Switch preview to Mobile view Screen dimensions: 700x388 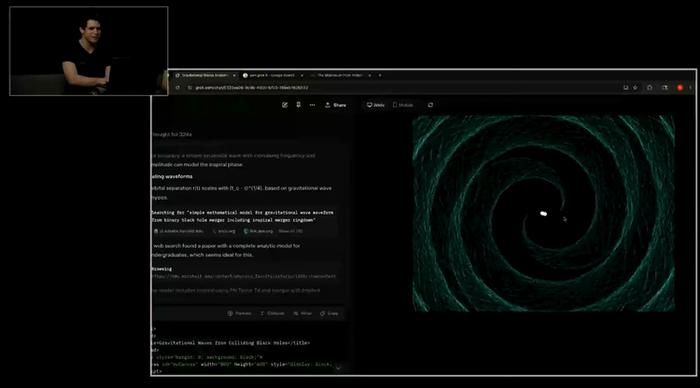pyautogui.click(x=403, y=105)
